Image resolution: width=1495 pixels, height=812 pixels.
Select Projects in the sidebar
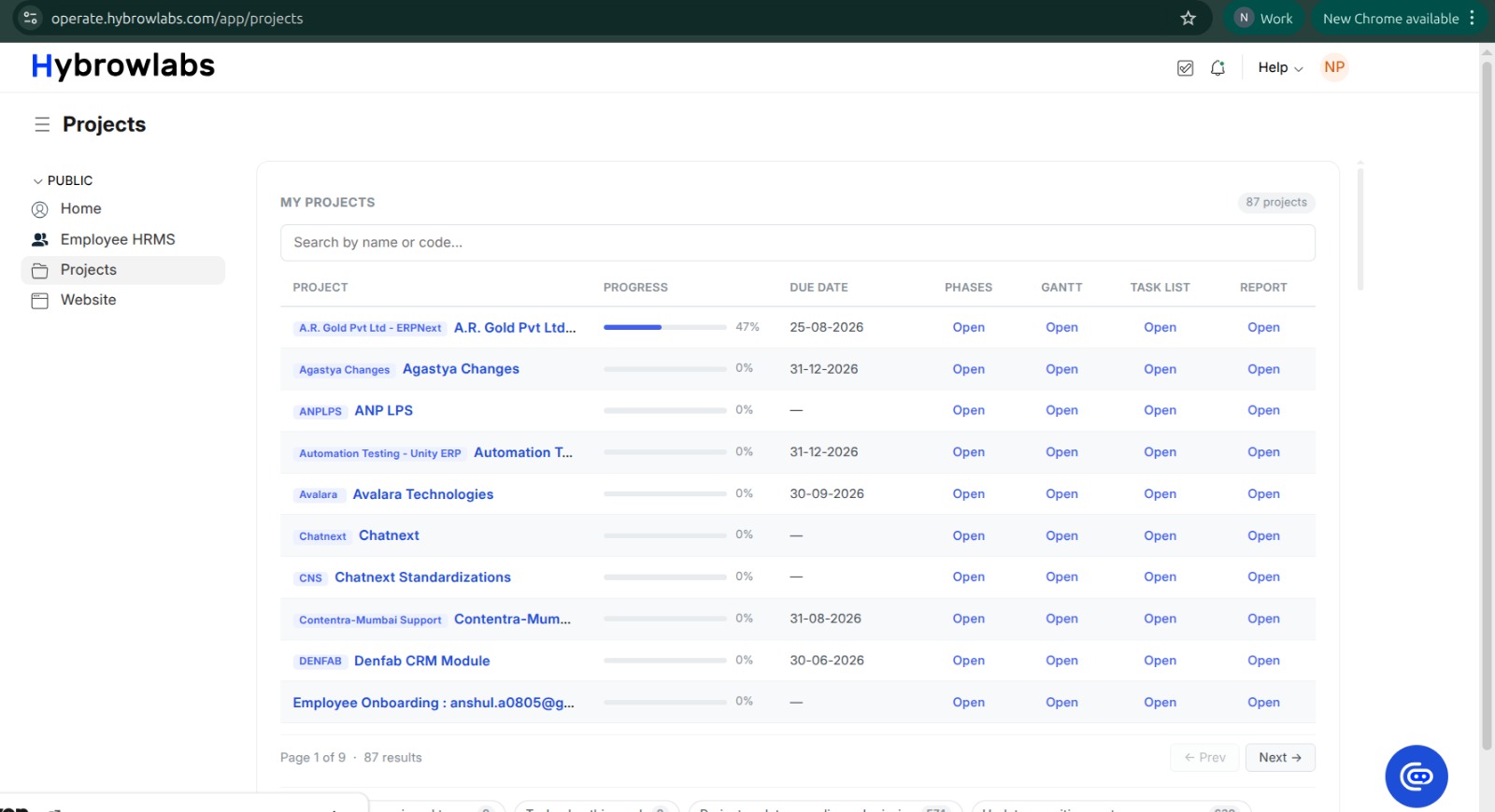(x=122, y=270)
